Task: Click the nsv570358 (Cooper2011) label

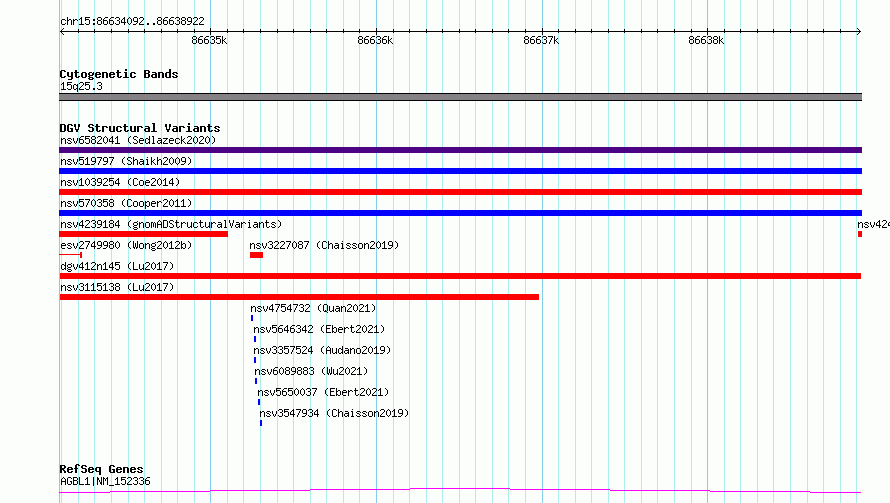Action: click(126, 203)
